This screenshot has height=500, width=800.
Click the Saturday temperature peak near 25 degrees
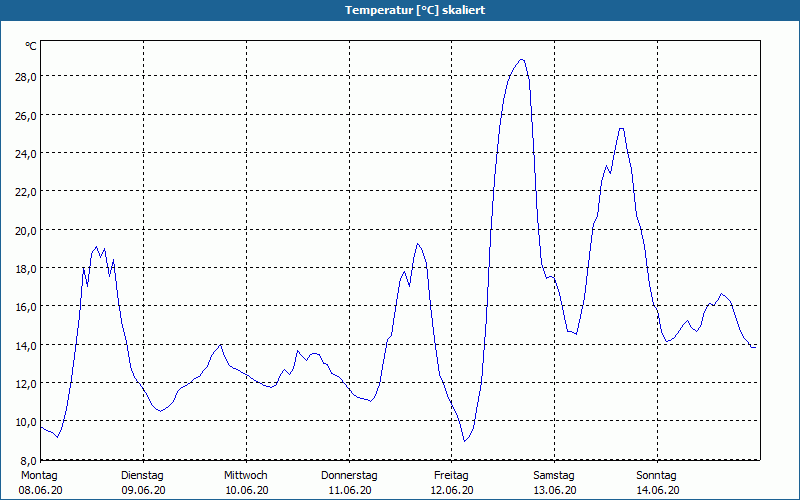coord(621,129)
